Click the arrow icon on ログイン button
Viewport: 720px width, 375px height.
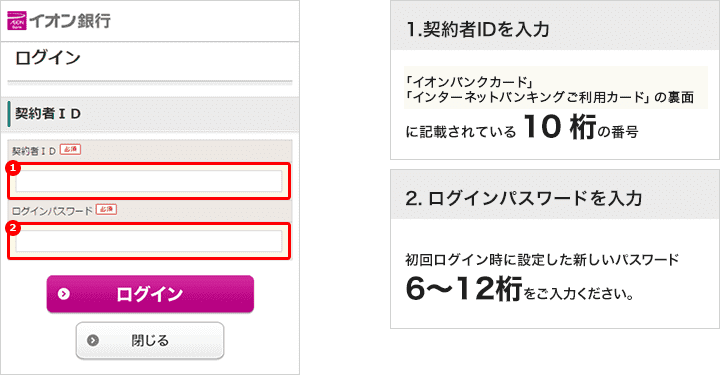(64, 294)
